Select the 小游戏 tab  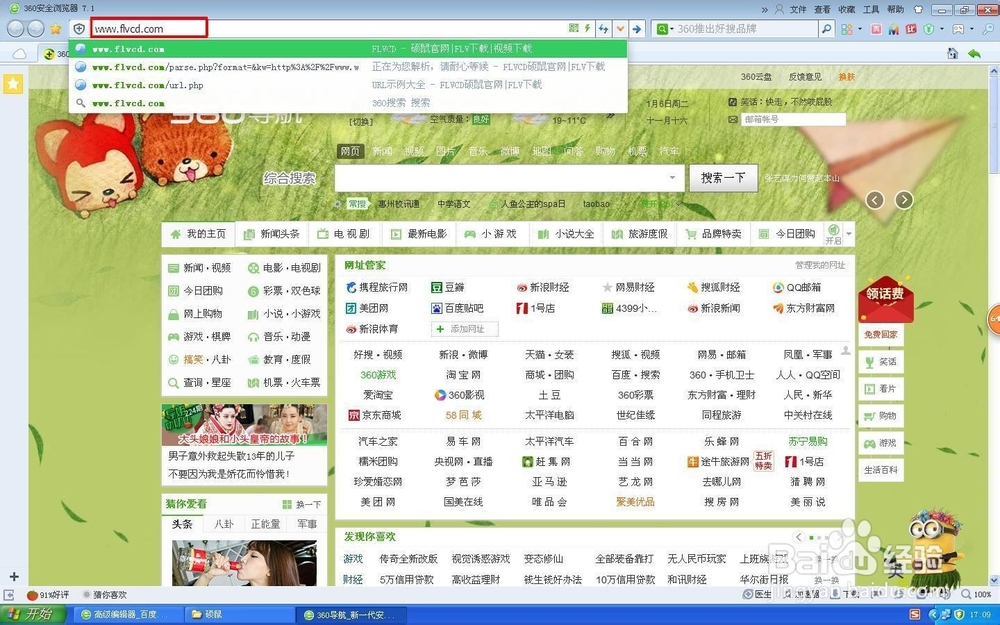[x=492, y=234]
